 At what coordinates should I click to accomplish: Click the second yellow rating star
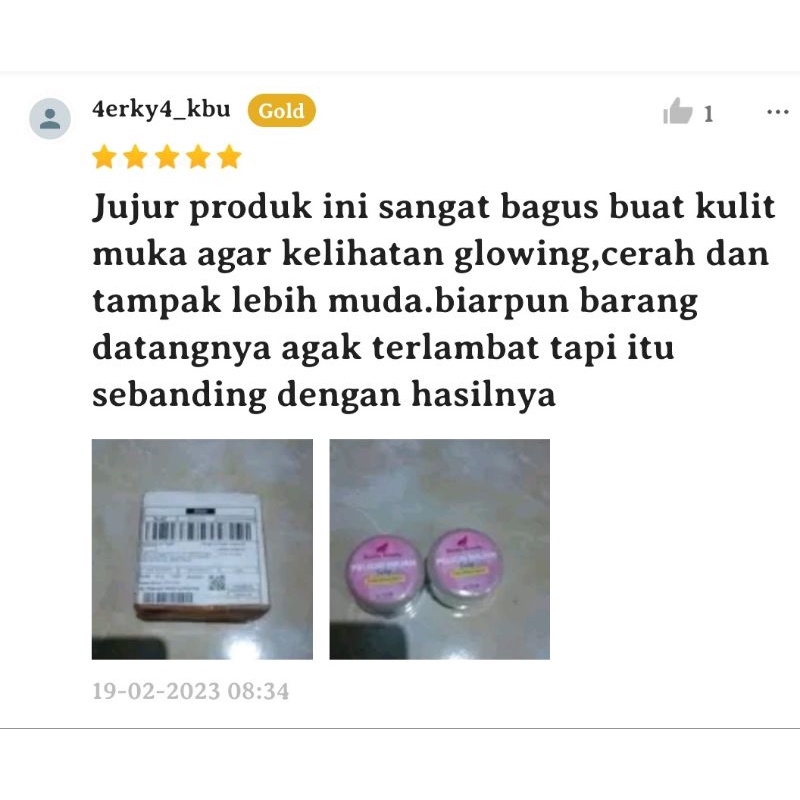coord(136,157)
